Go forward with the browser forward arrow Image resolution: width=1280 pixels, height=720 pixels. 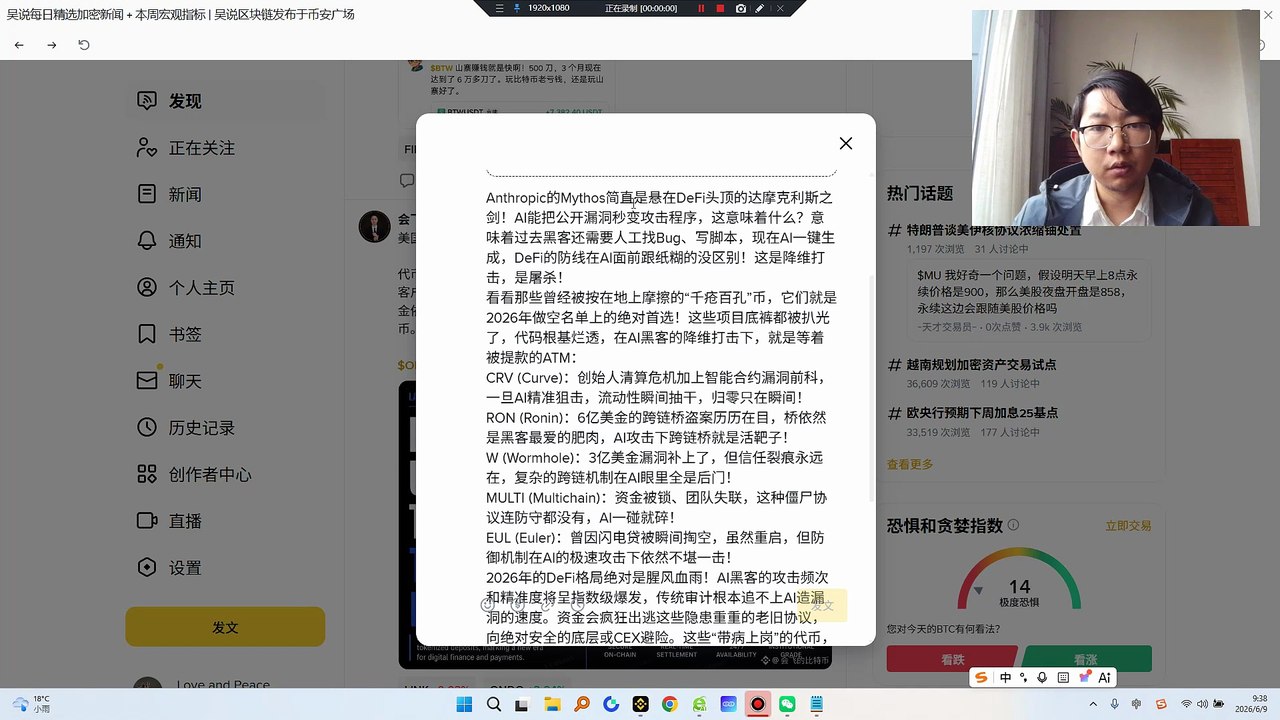[x=52, y=45]
